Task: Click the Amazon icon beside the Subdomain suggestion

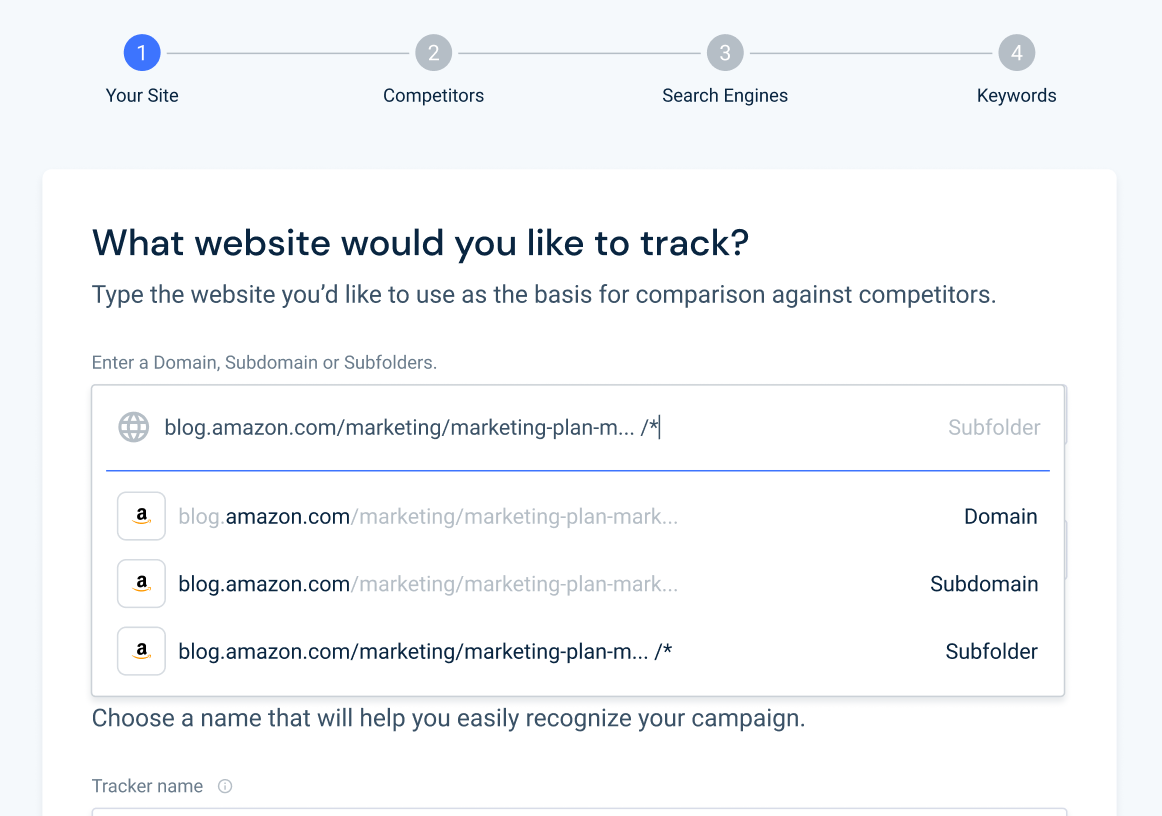Action: tap(141, 583)
